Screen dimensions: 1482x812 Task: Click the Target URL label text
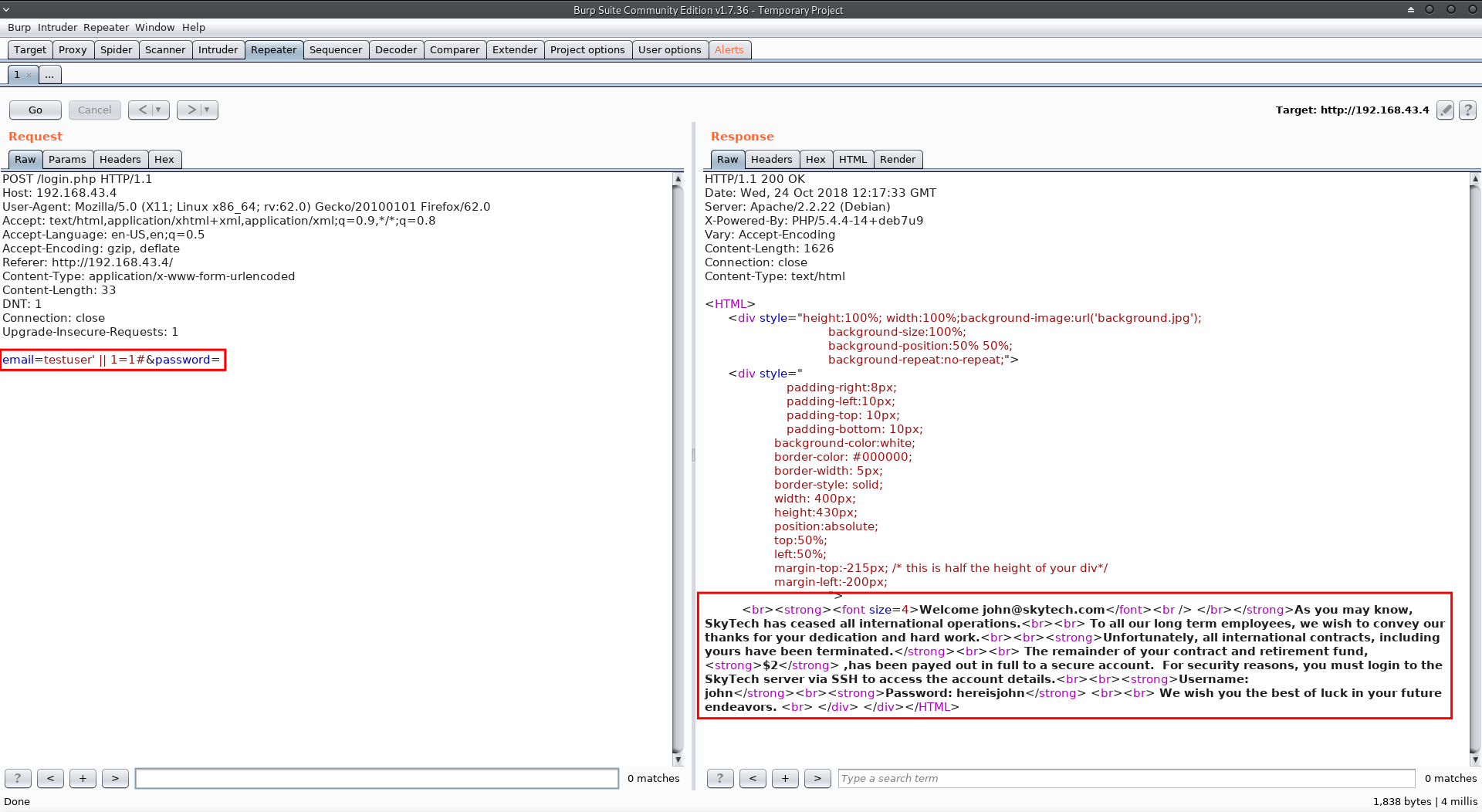1352,110
